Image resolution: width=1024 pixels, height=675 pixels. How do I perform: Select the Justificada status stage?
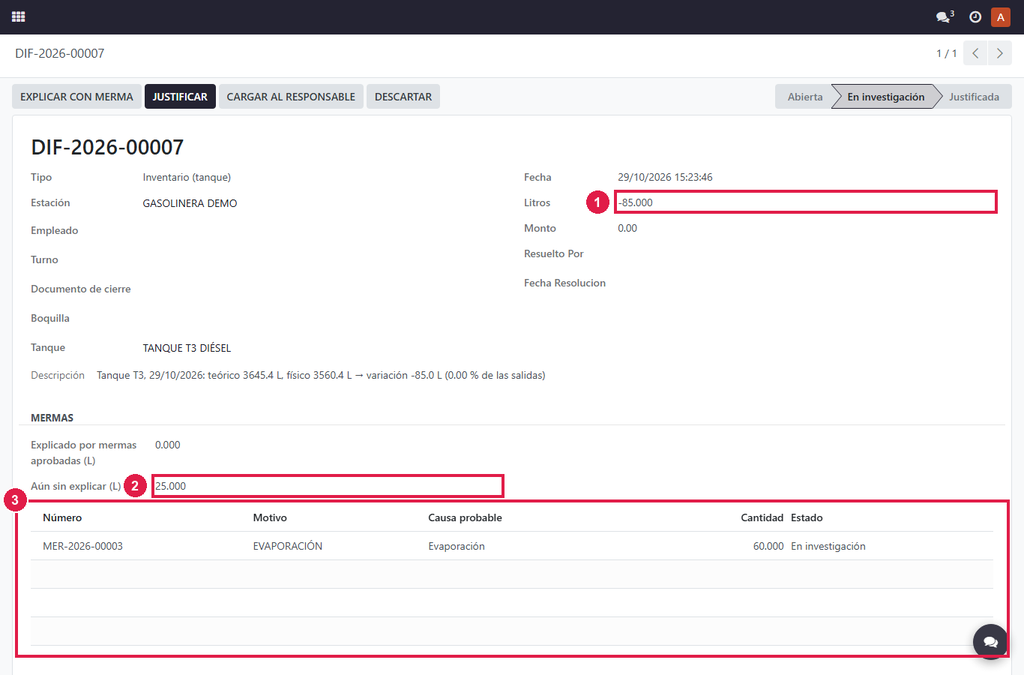tap(974, 97)
